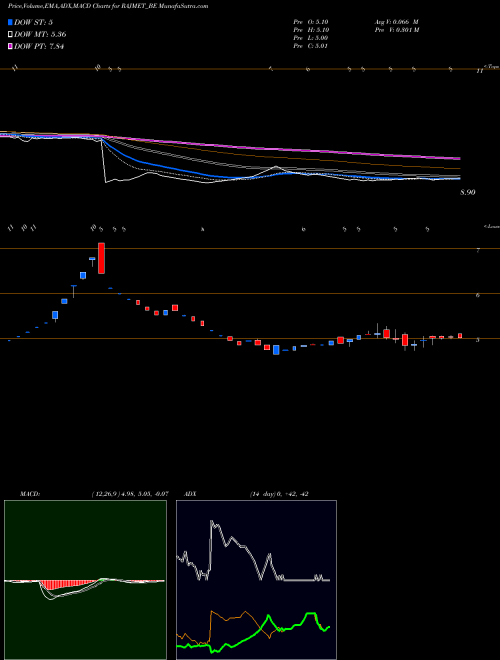The image size is (500, 660).
Task: Click the last price label on EMA chart
Action: 468,192
